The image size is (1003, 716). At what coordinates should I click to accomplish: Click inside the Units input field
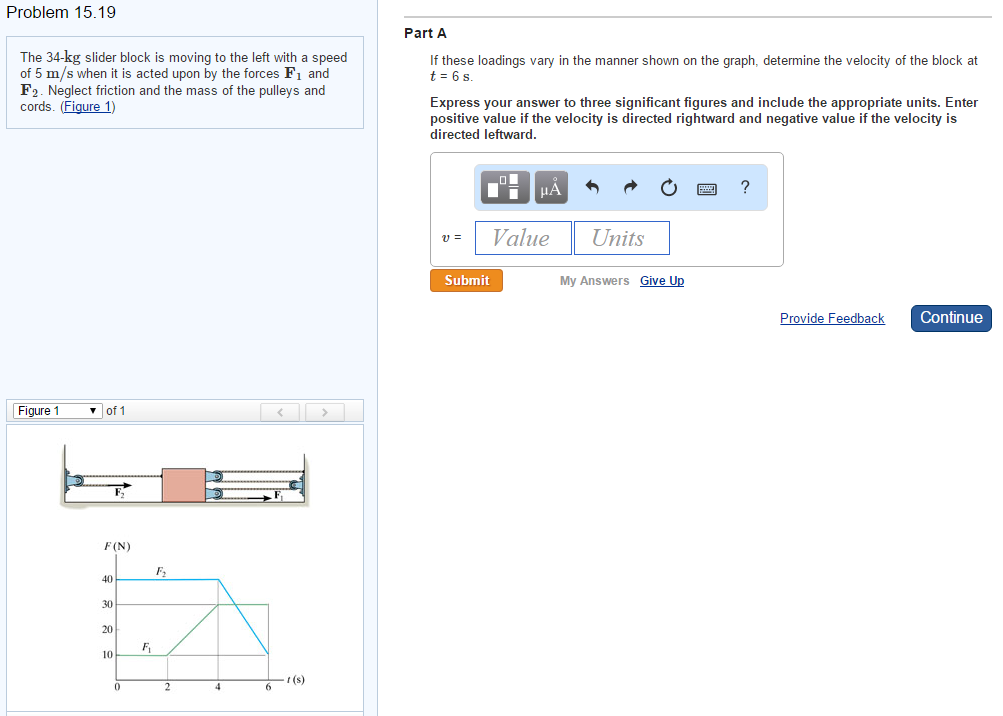pyautogui.click(x=621, y=237)
